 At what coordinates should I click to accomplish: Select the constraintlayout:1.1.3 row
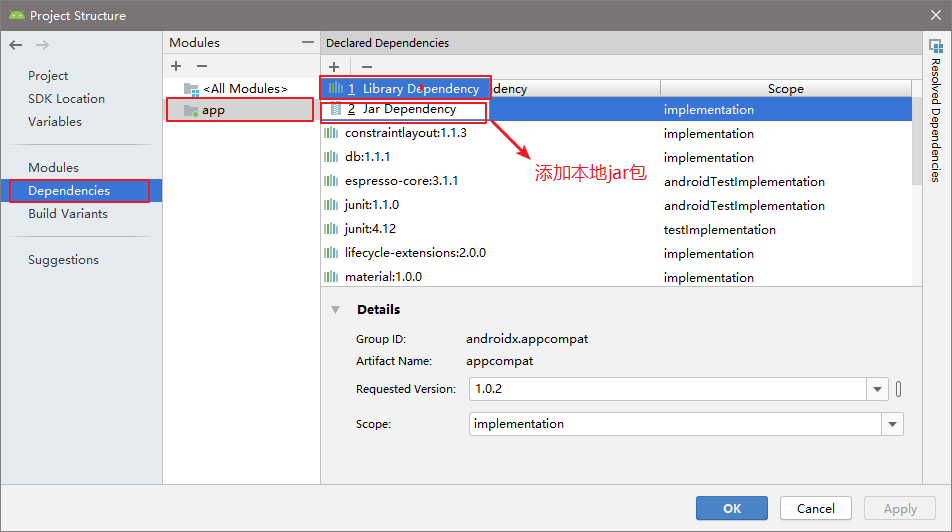tap(616, 134)
